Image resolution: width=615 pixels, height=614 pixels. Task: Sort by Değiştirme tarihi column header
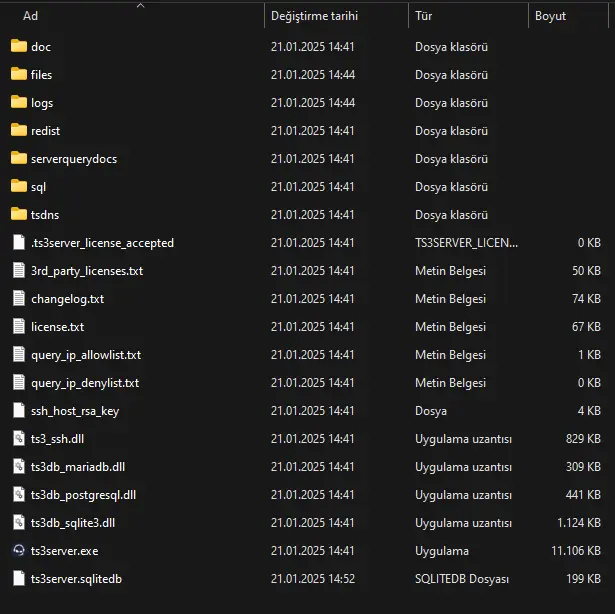tap(314, 16)
